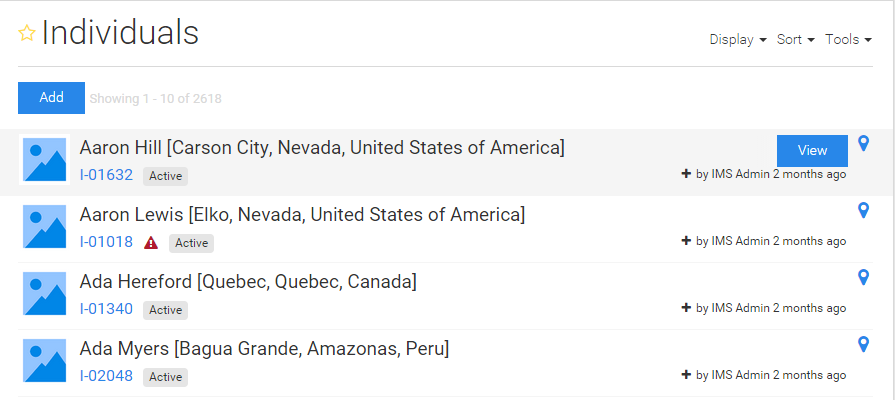Open the Sort dropdown menu
Image resolution: width=895 pixels, height=400 pixels.
pos(796,39)
